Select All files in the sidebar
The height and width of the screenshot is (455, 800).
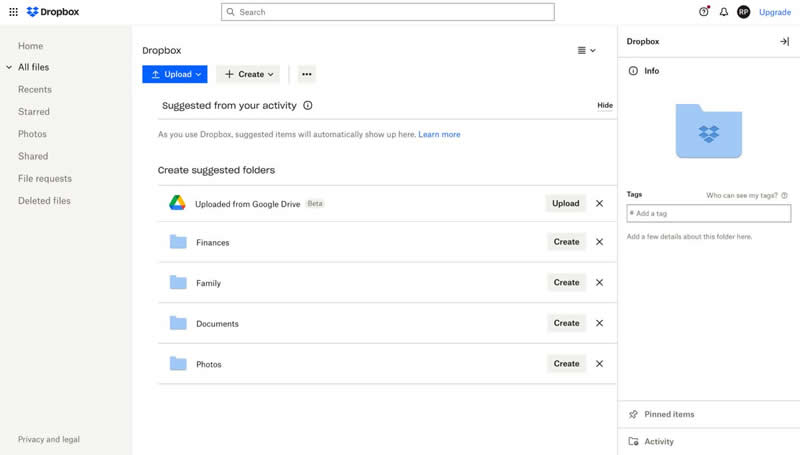click(x=34, y=67)
